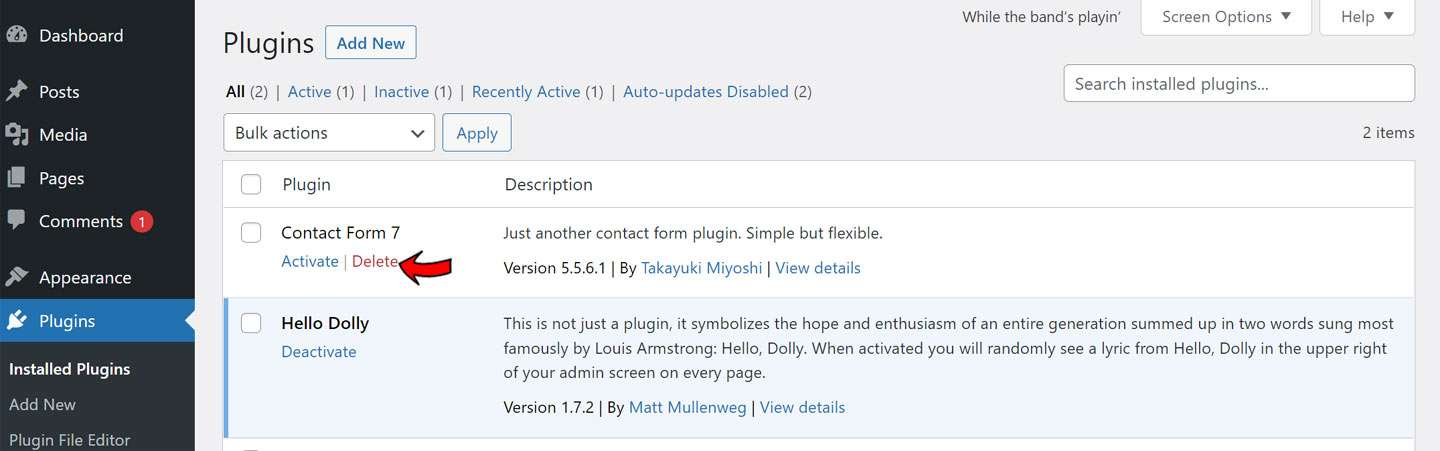This screenshot has height=451, width=1440.
Task: Check the Contact Form 7 checkbox
Action: (x=251, y=233)
